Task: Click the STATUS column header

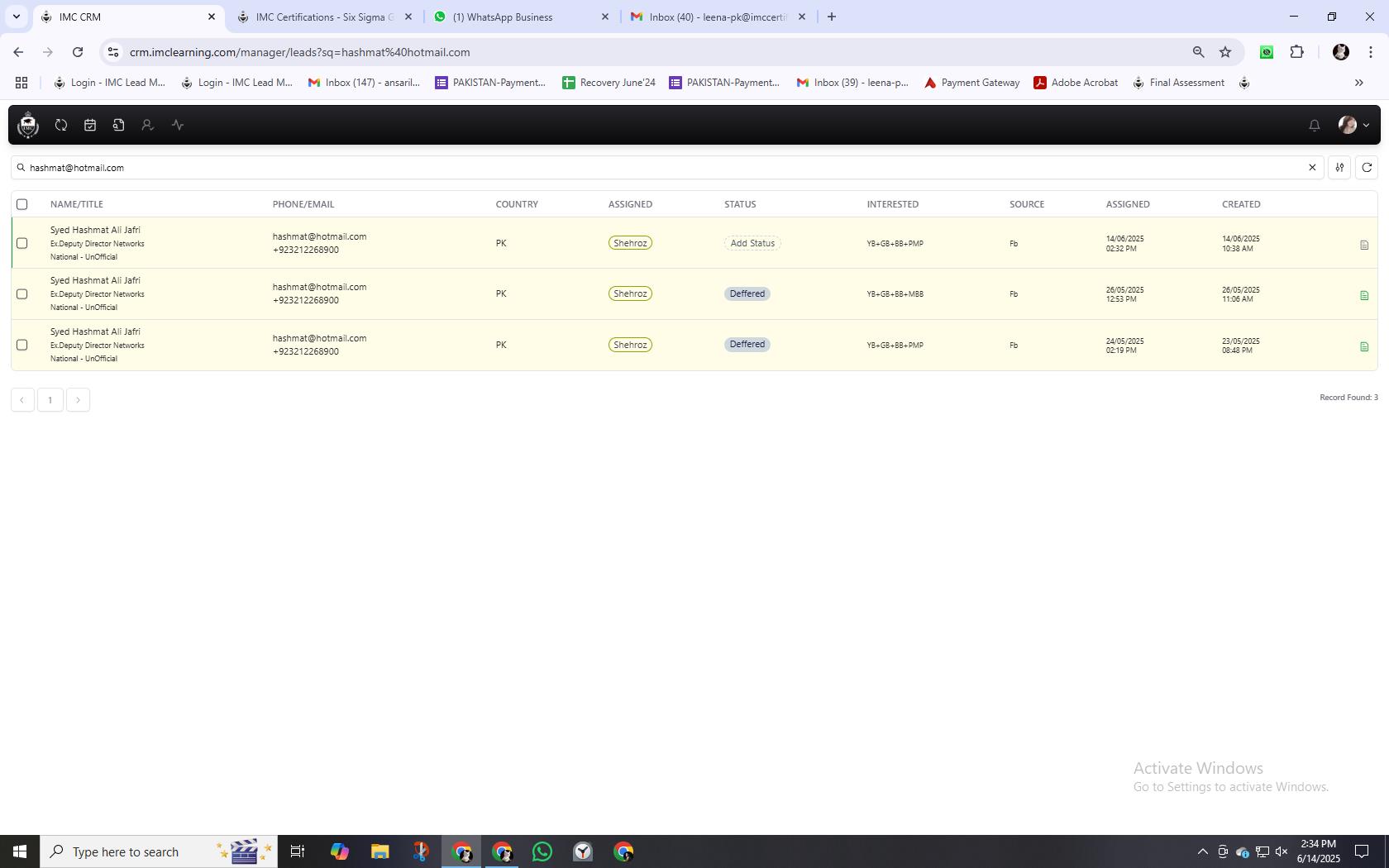Action: click(740, 204)
